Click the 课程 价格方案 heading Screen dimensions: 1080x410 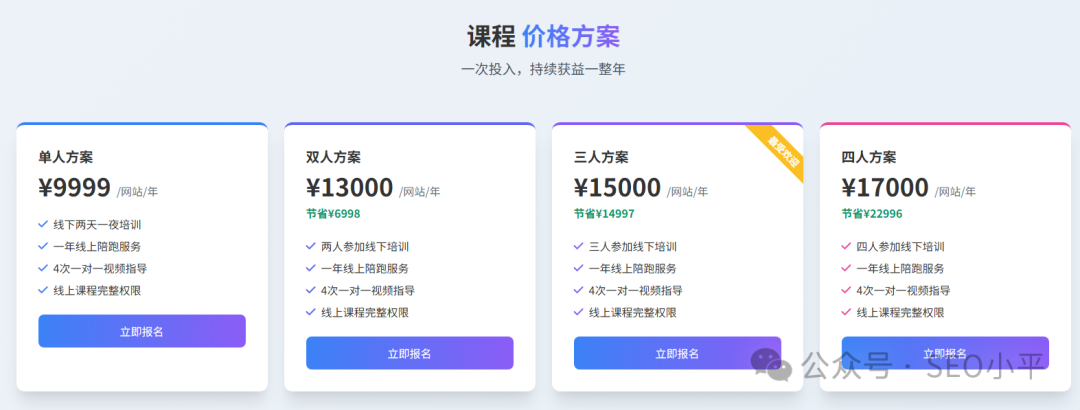(543, 37)
